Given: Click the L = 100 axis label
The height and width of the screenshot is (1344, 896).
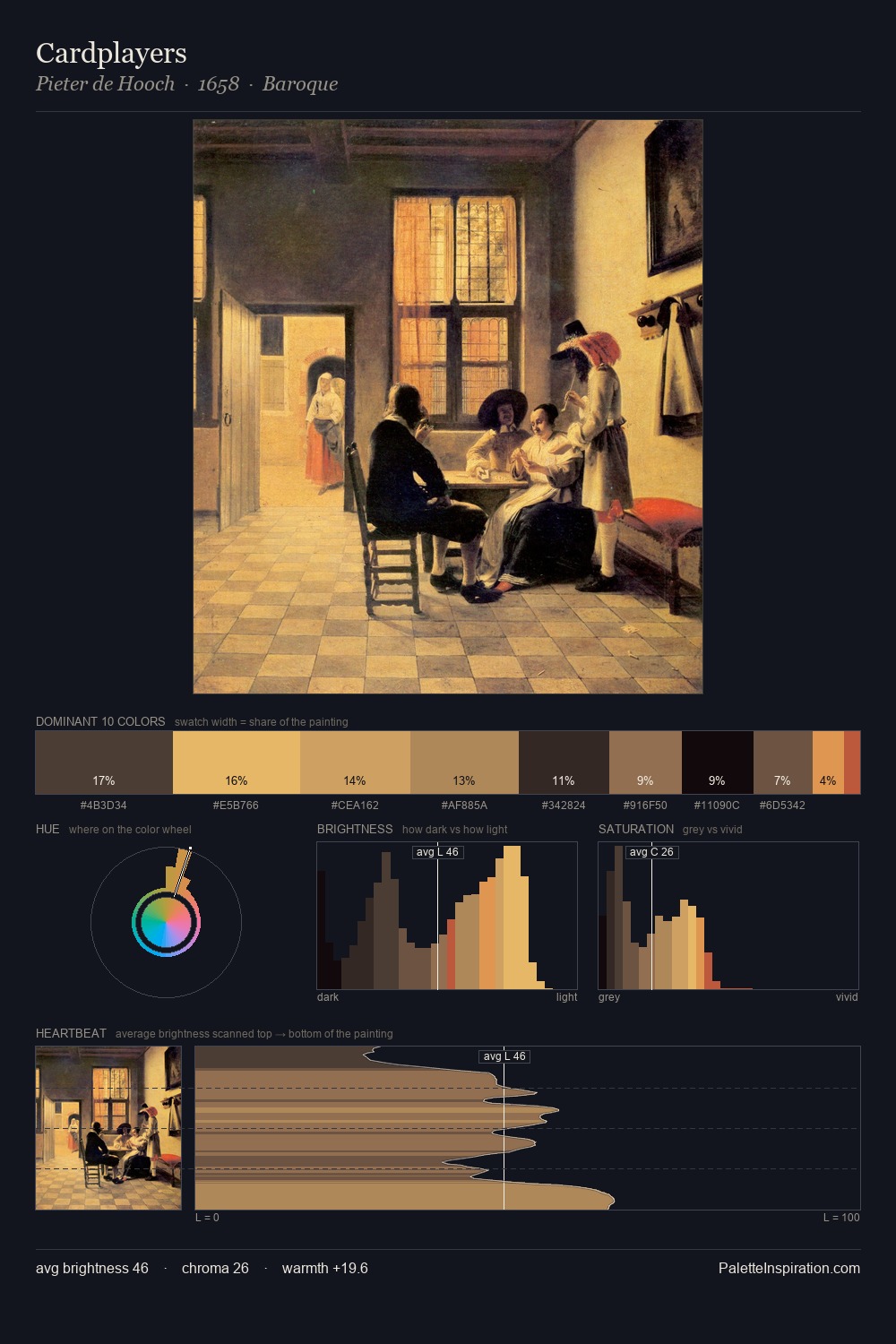Looking at the screenshot, I should pyautogui.click(x=841, y=1218).
